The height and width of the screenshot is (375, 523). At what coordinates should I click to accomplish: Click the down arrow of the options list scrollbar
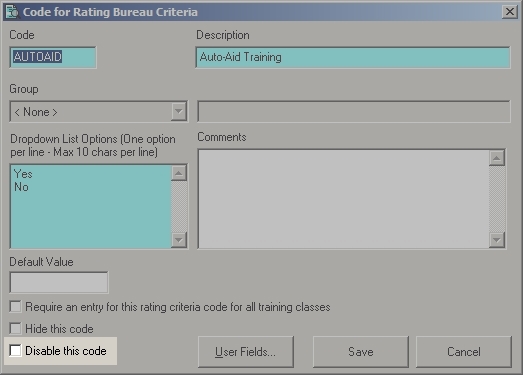179,240
